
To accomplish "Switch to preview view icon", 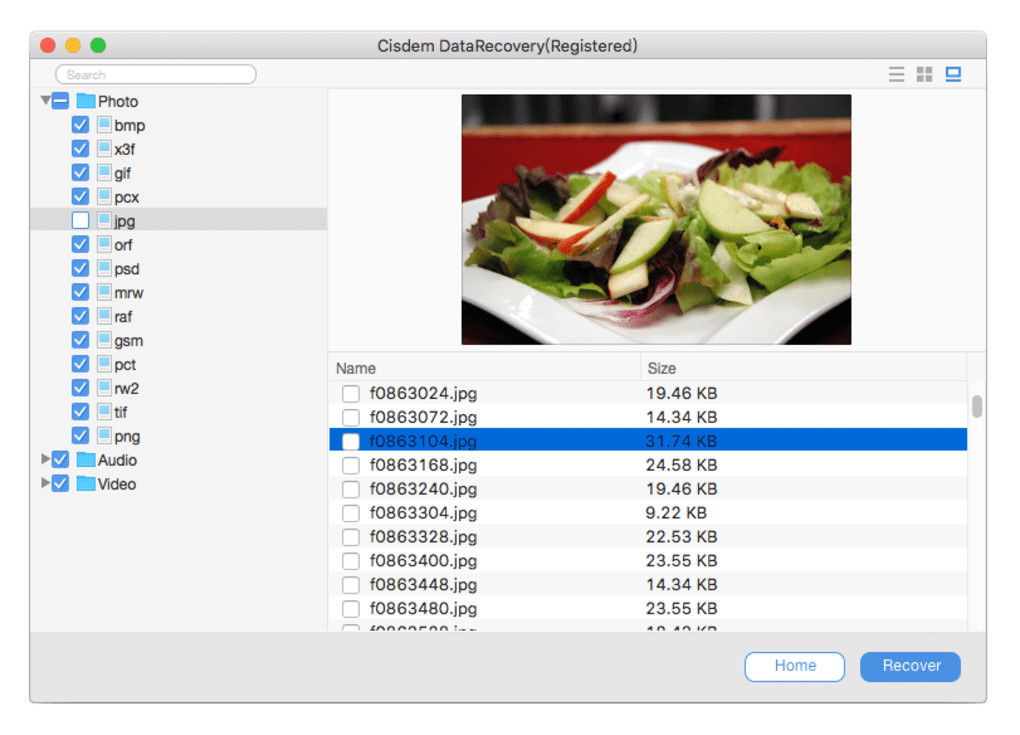I will pyautogui.click(x=953, y=74).
